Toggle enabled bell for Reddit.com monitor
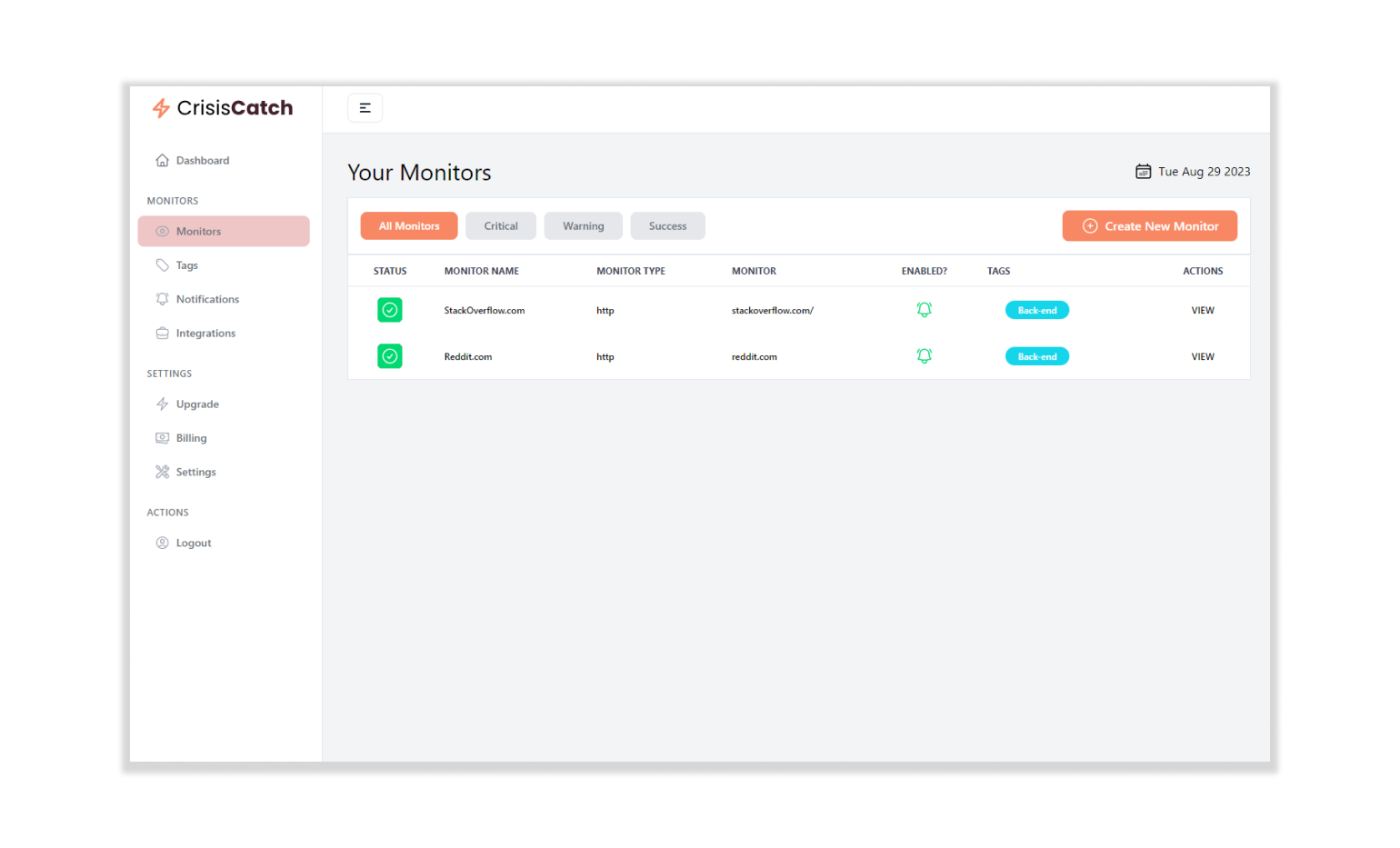The height and width of the screenshot is (848, 1400). point(924,356)
